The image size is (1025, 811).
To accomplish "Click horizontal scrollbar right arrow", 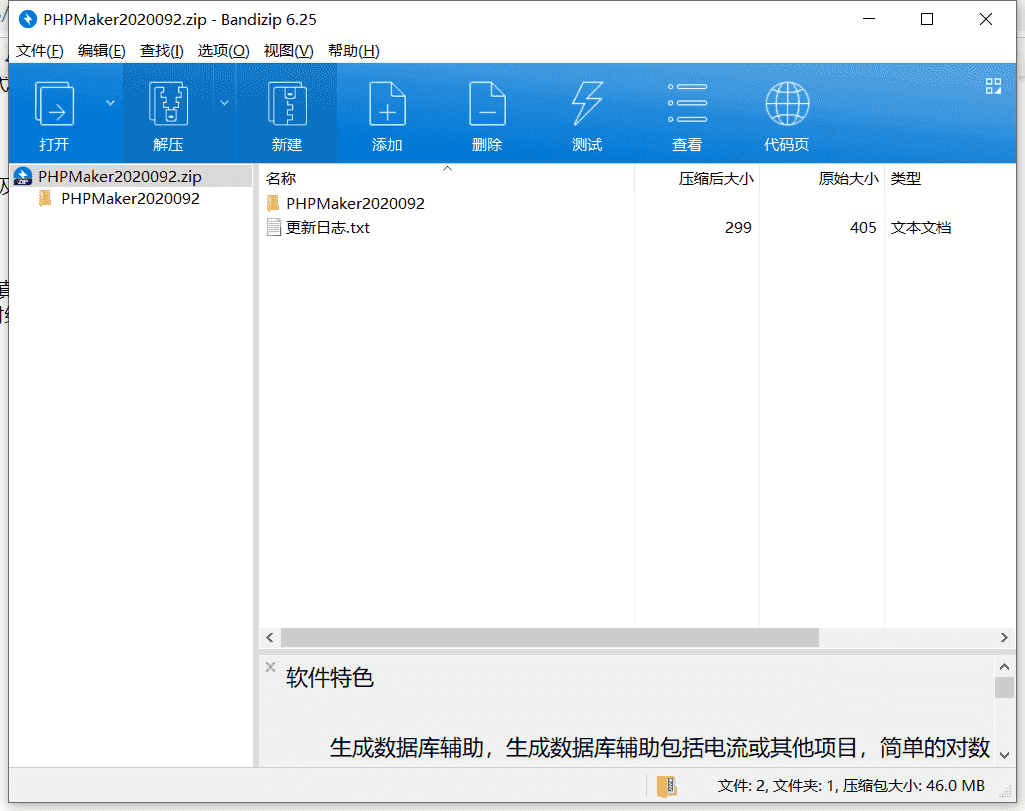I will (1004, 637).
